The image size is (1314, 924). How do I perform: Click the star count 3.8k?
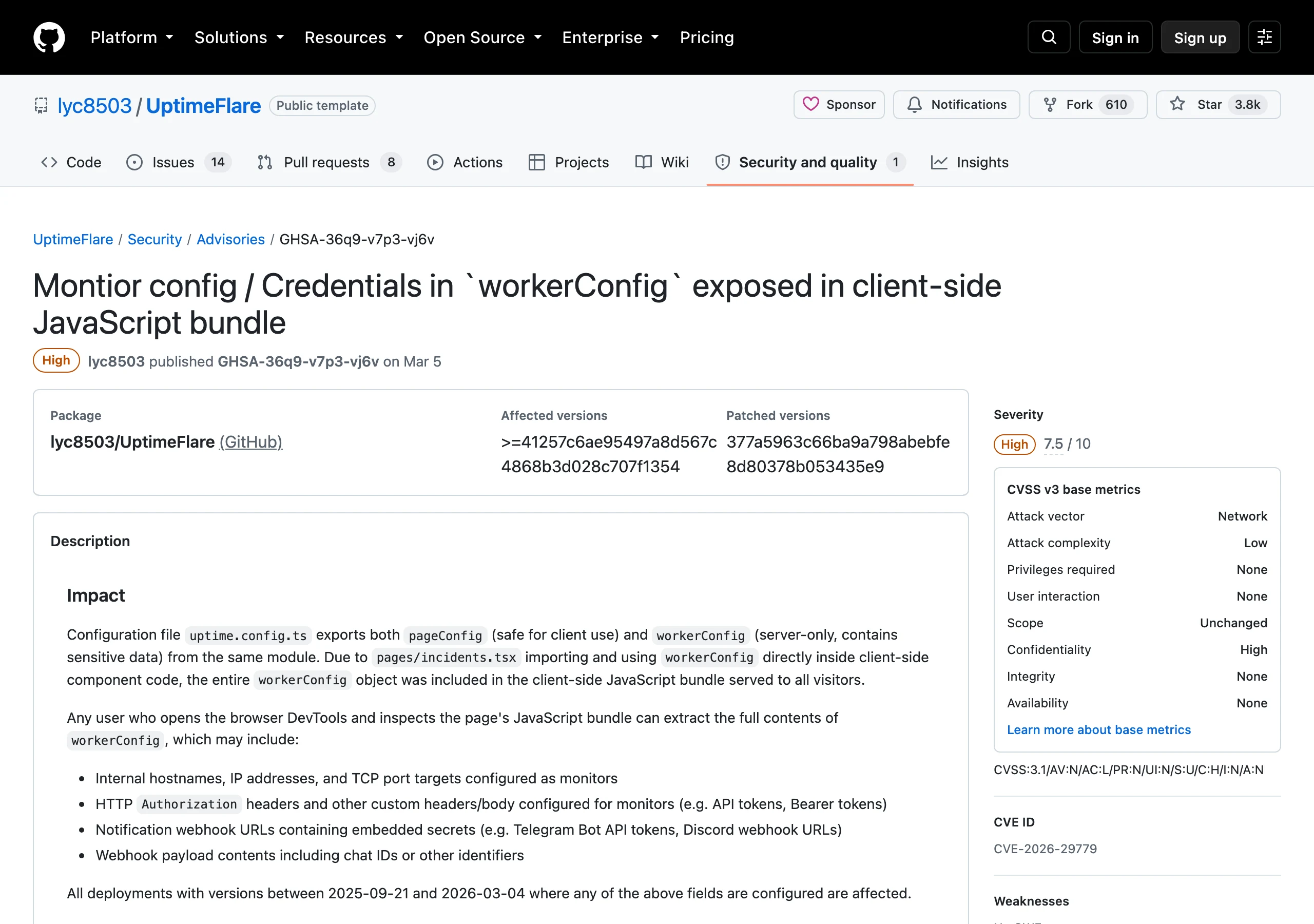click(x=1247, y=104)
